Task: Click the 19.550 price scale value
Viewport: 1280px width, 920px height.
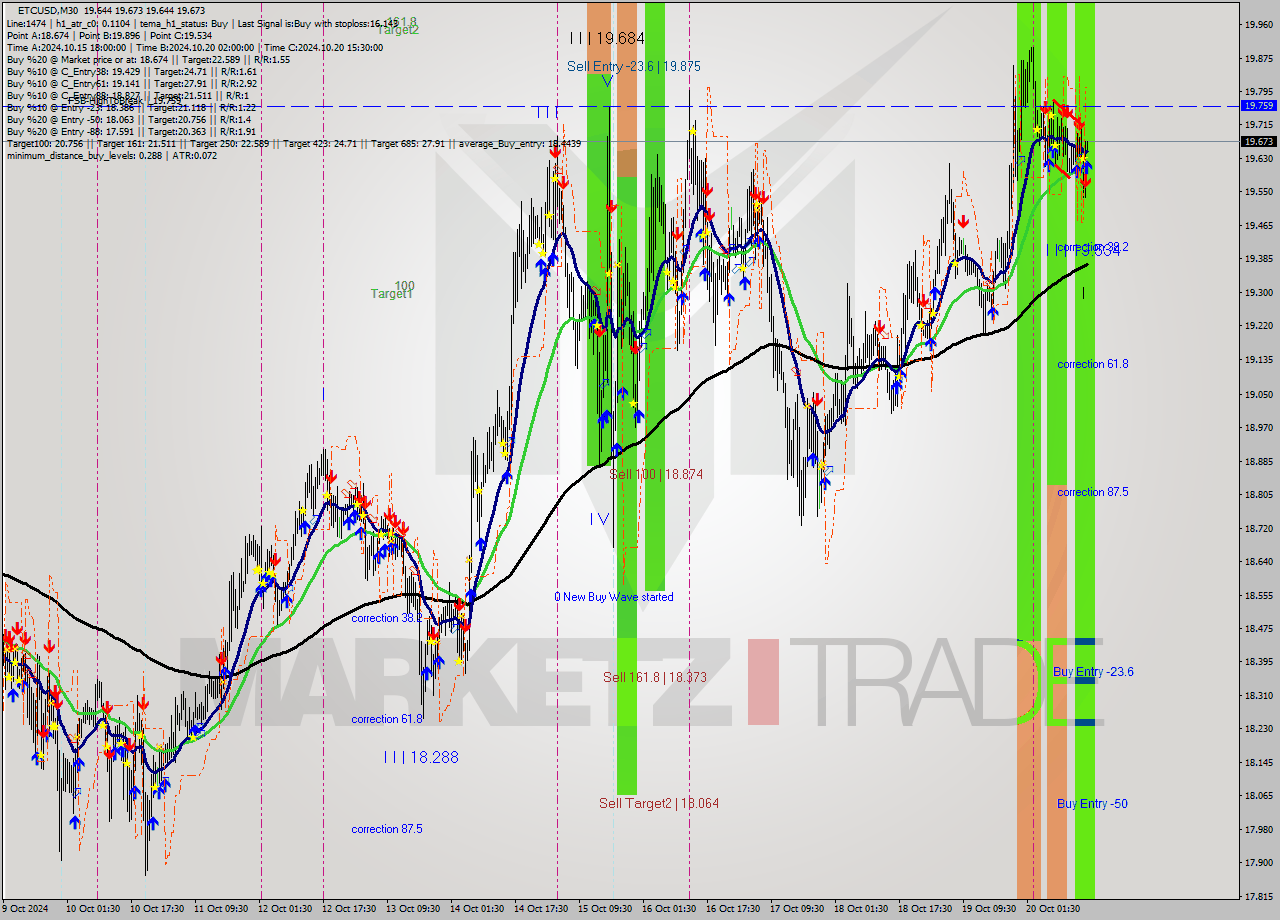Action: [1258, 192]
